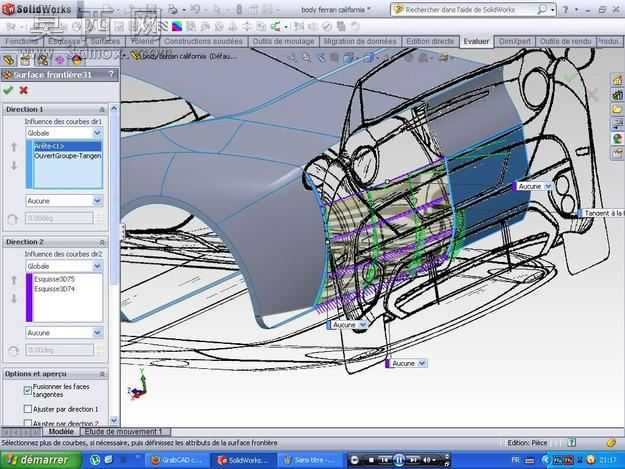Viewport: 625px width, 469px height.
Task: Open the Migration de données tab
Action: 360,41
